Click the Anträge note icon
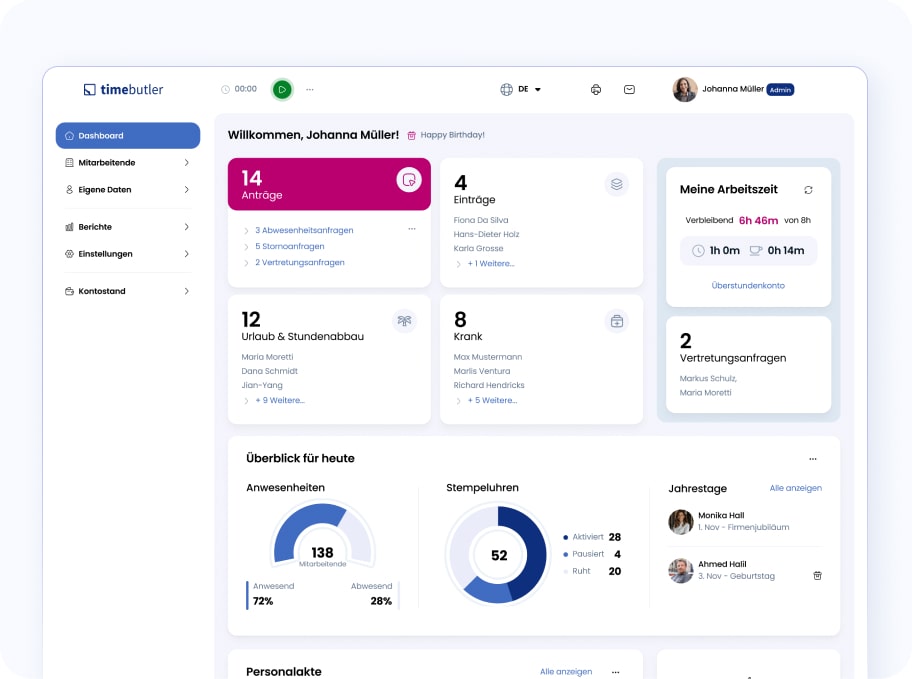Image resolution: width=912 pixels, height=679 pixels. click(408, 179)
